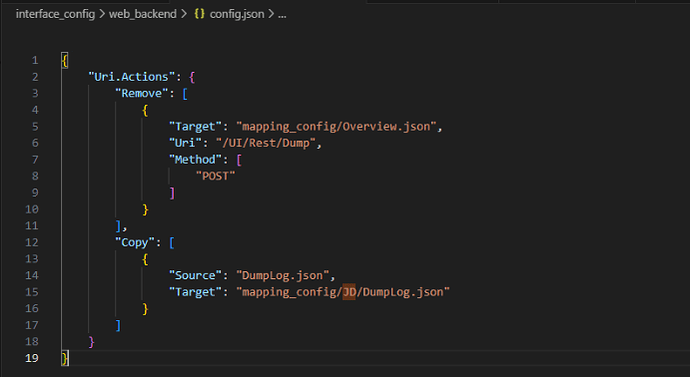Click the "POST" string value

tap(216, 176)
